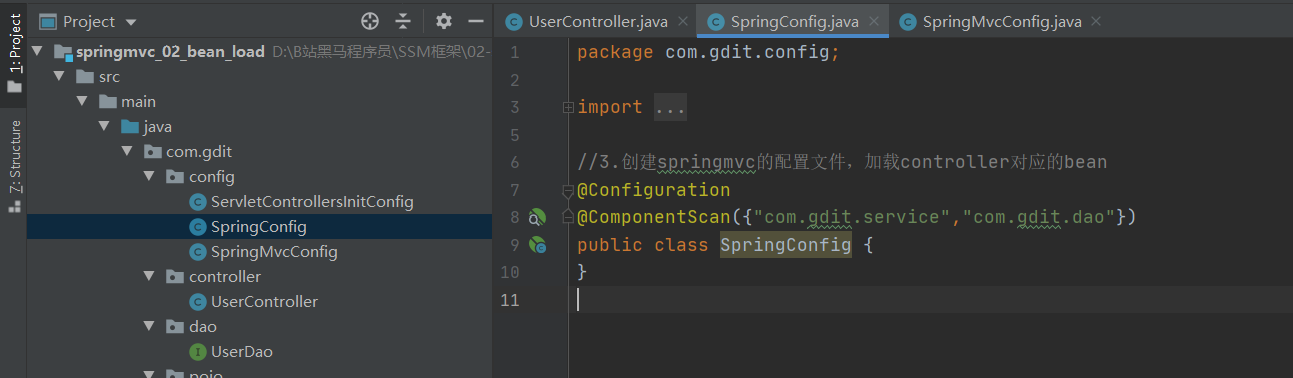Close the SpringMvcConfig.java tab

coord(1096,21)
